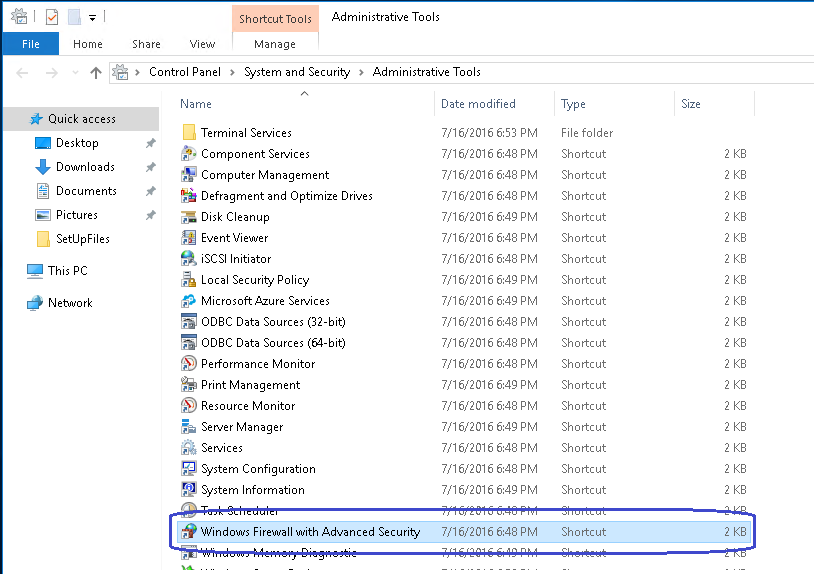The height and width of the screenshot is (574, 814).
Task: Click the Server Manager icon
Action: coord(188,427)
